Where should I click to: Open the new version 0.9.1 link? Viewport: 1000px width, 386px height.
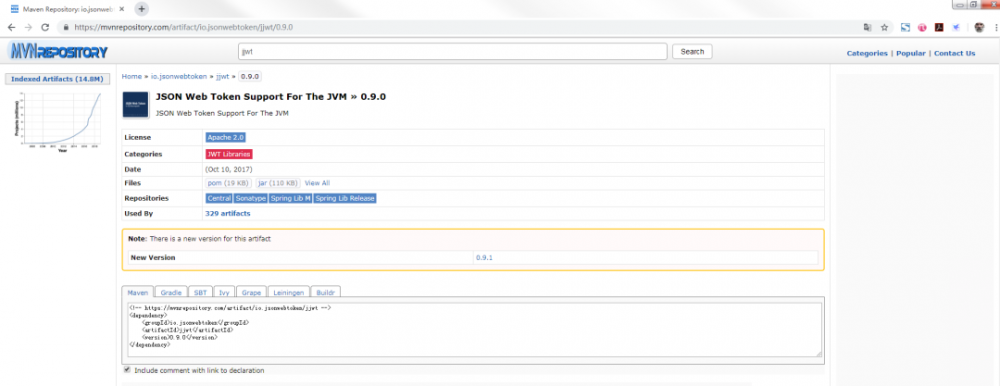(484, 258)
